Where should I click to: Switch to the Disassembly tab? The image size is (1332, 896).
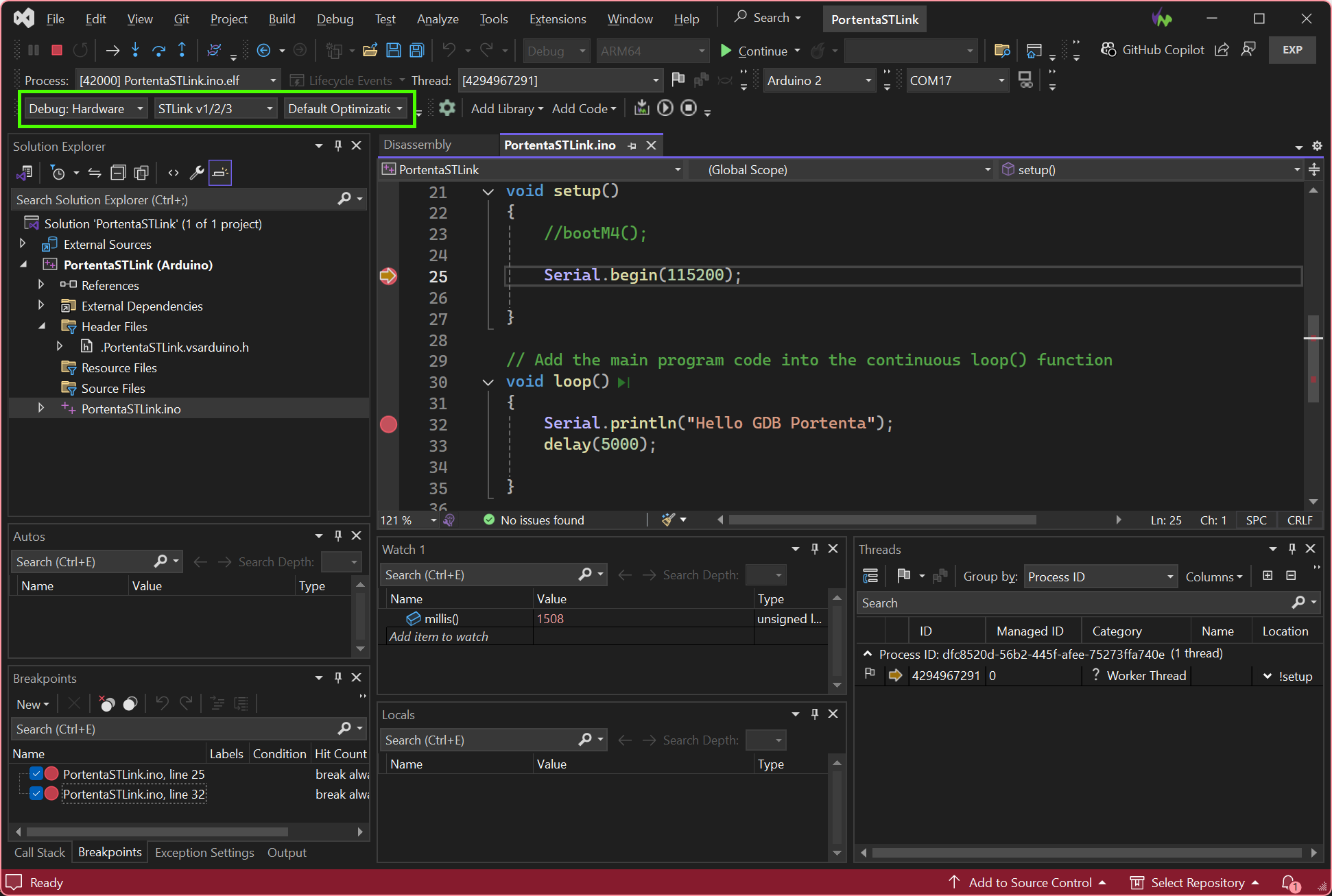[417, 145]
